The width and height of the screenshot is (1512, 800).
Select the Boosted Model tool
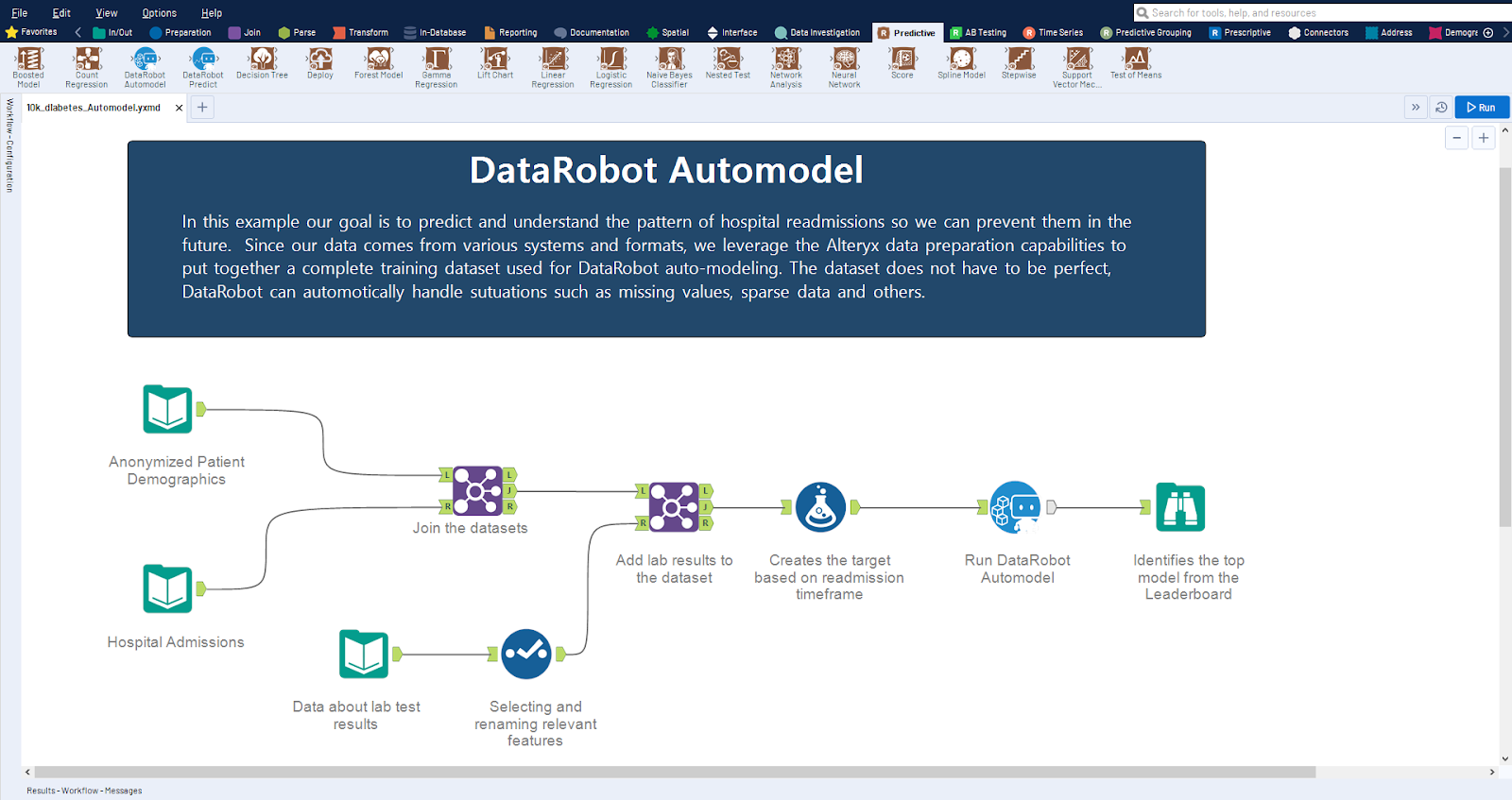pos(28,68)
